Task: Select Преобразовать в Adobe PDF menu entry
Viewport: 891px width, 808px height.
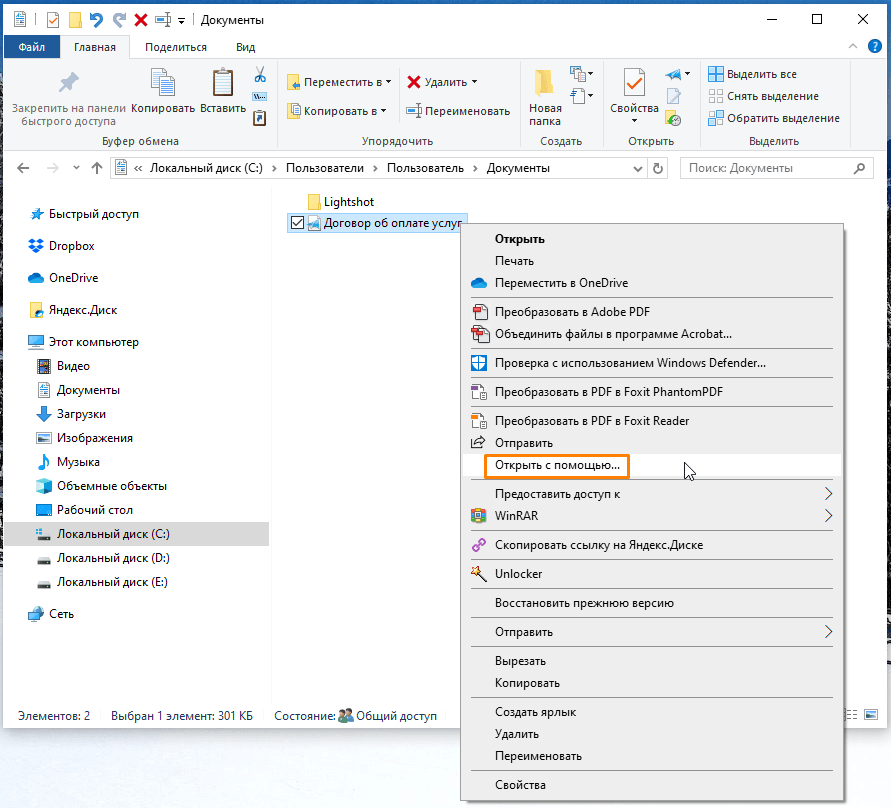Action: point(572,312)
